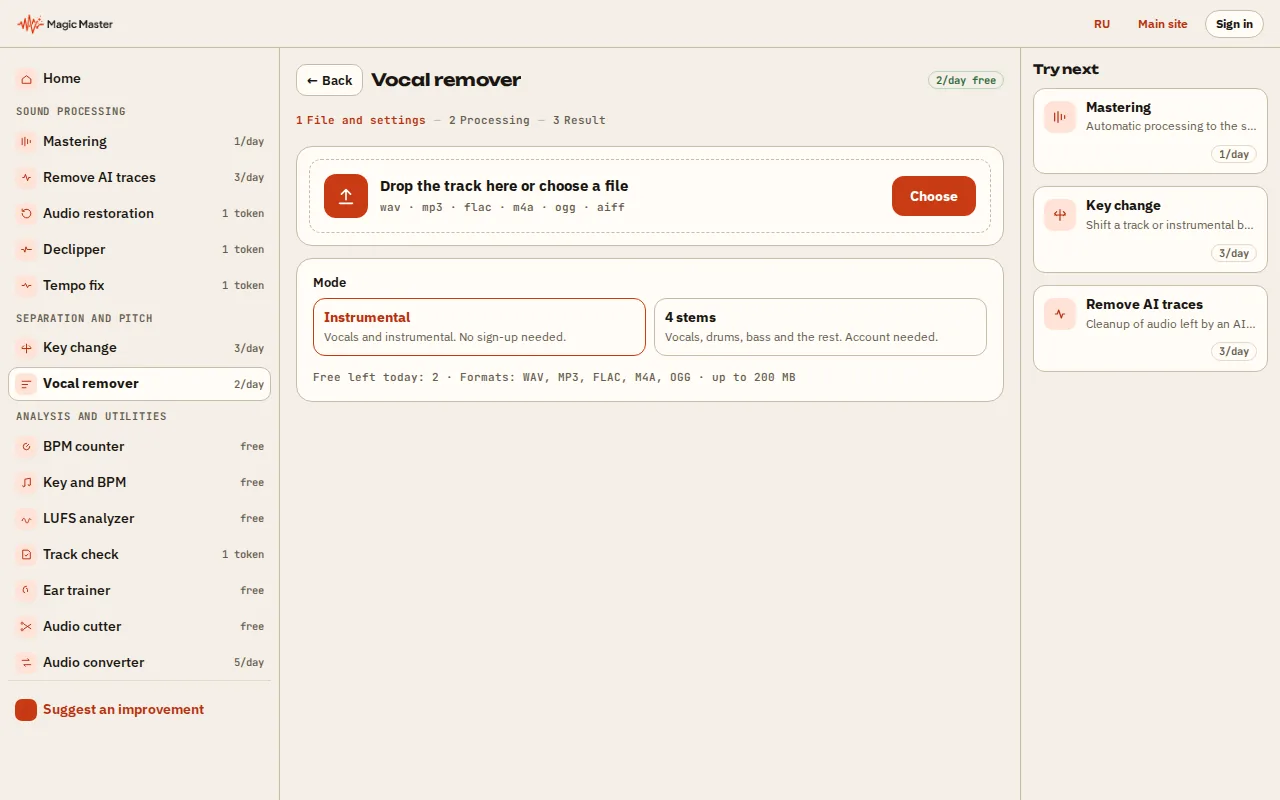
Task: Click the orange upload arrow icon
Action: 346,196
